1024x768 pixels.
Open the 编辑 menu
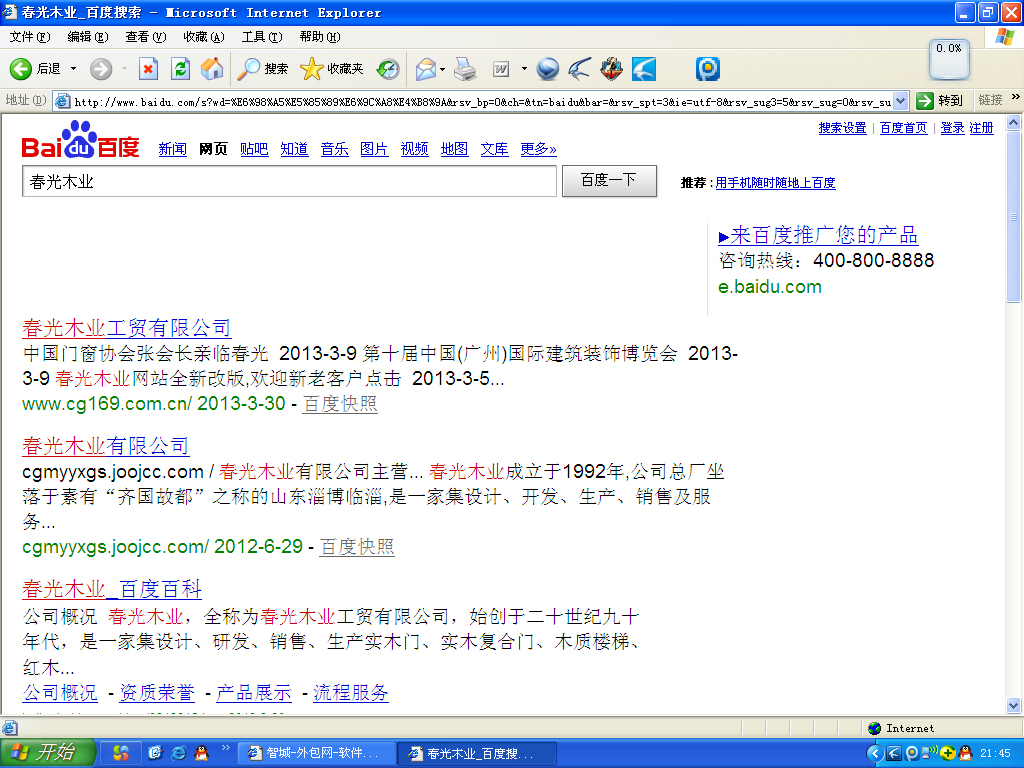coord(88,37)
